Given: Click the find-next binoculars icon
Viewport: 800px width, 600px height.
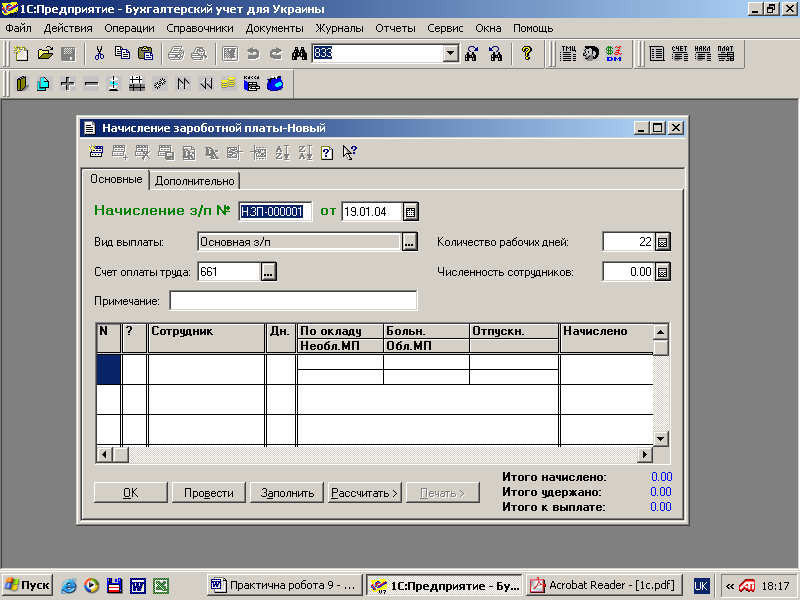Looking at the screenshot, I should coord(471,53).
